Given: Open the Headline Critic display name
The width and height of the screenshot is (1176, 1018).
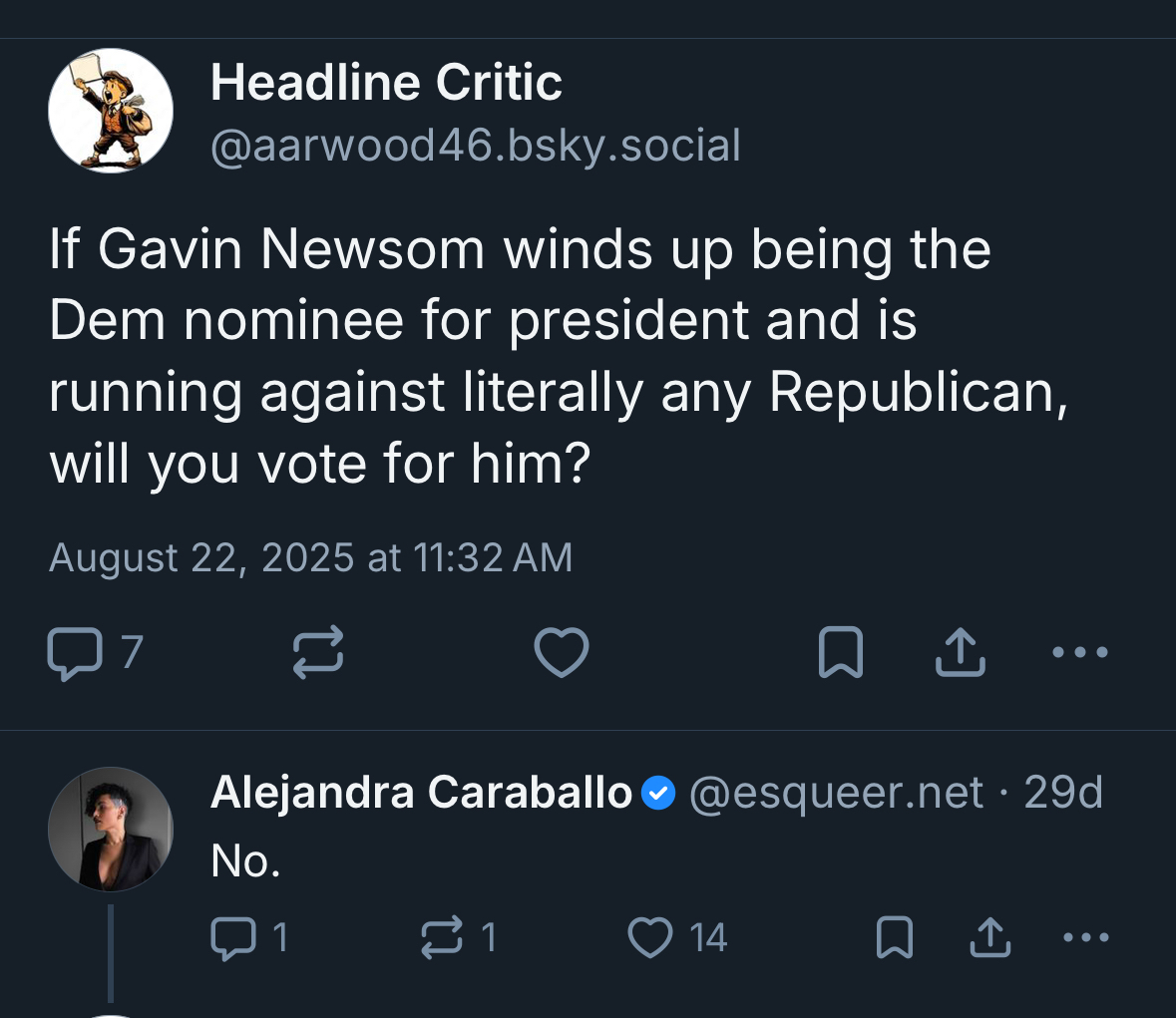Looking at the screenshot, I should (x=386, y=82).
